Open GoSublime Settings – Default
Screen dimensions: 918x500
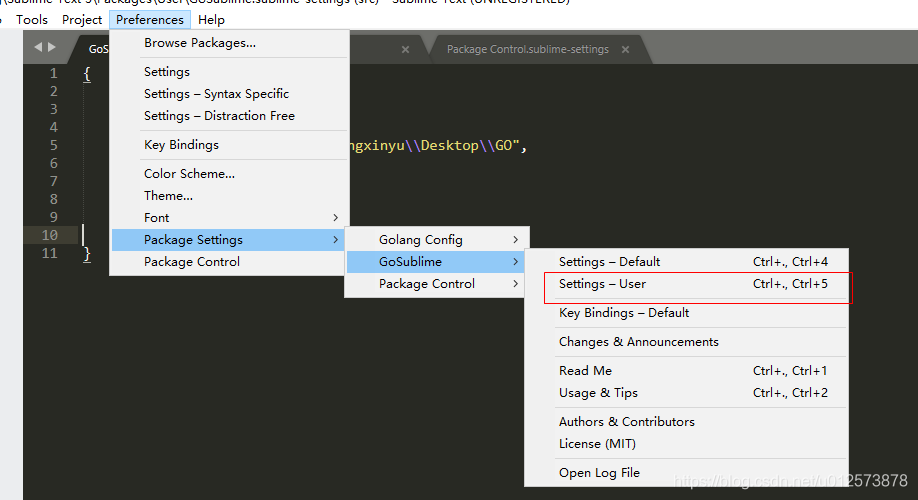[x=686, y=262]
